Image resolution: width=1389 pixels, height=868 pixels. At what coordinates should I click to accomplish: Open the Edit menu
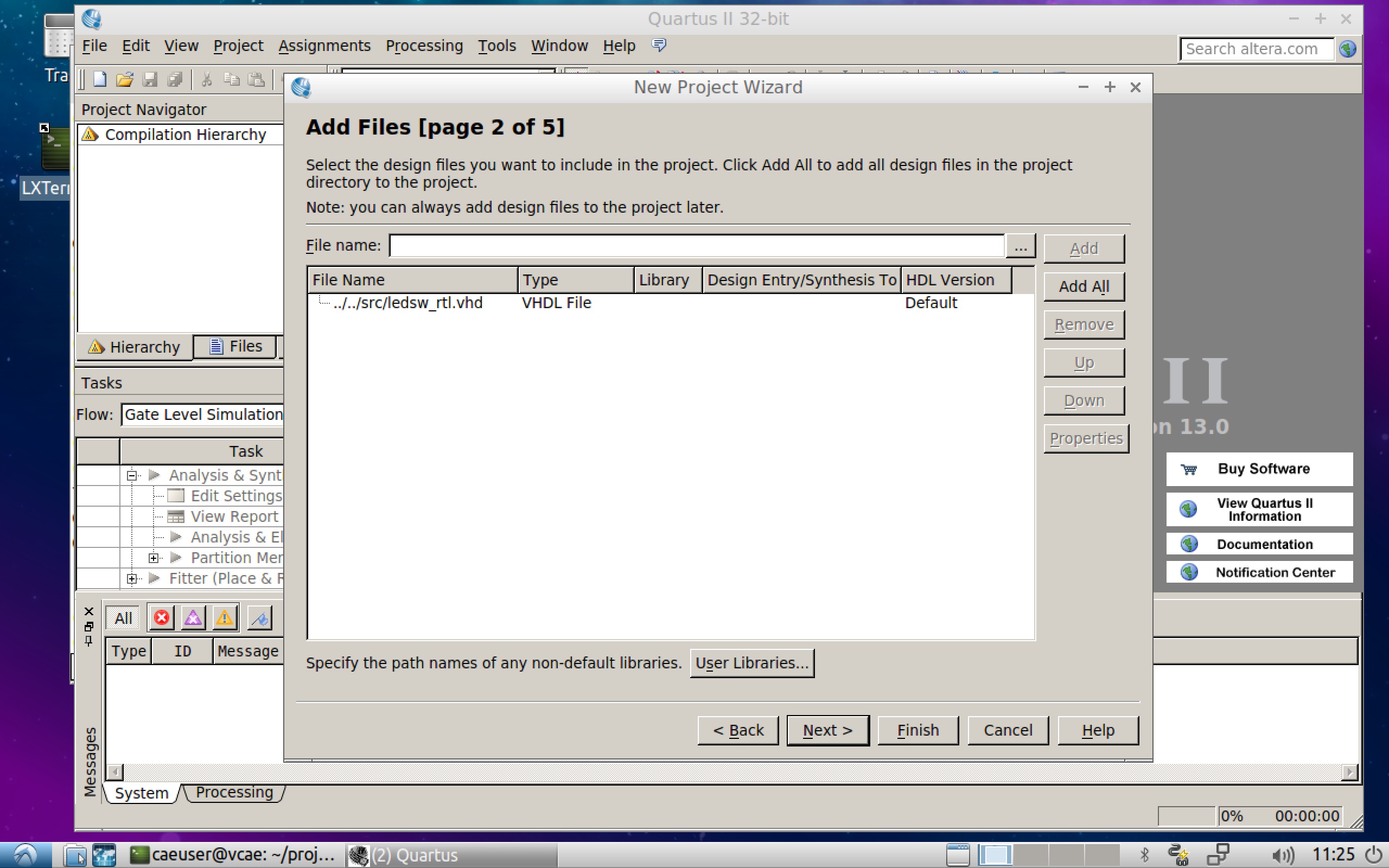tap(136, 46)
